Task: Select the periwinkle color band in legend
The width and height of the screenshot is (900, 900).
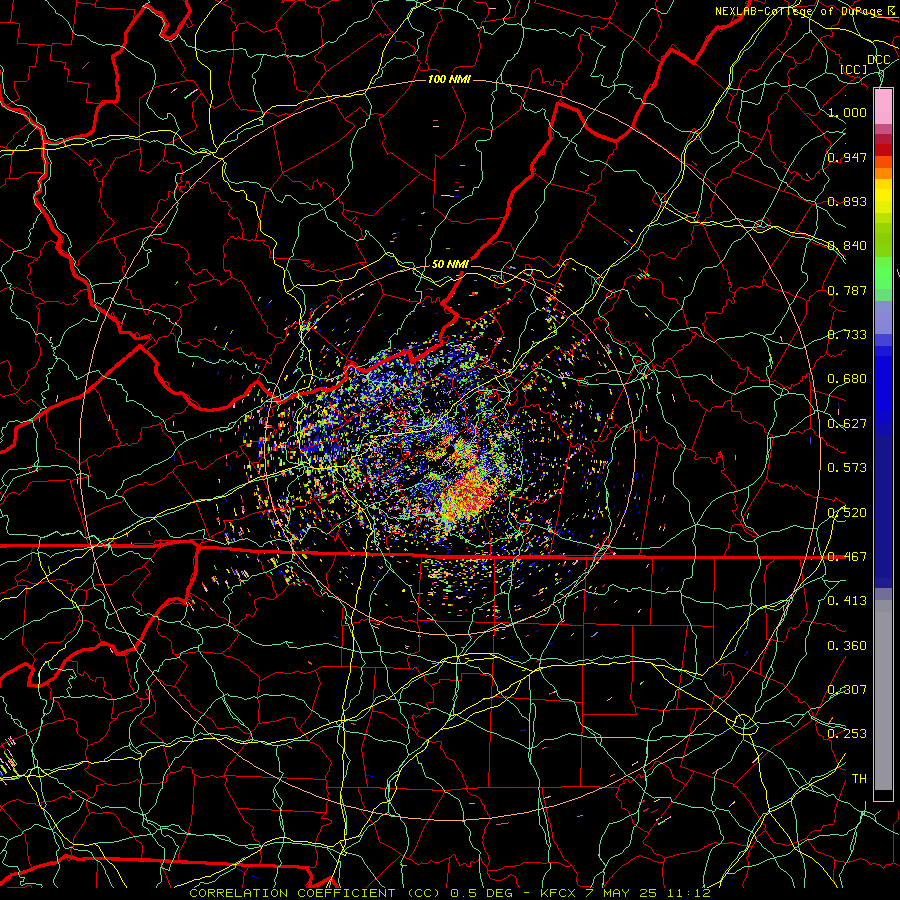Action: coord(883,317)
